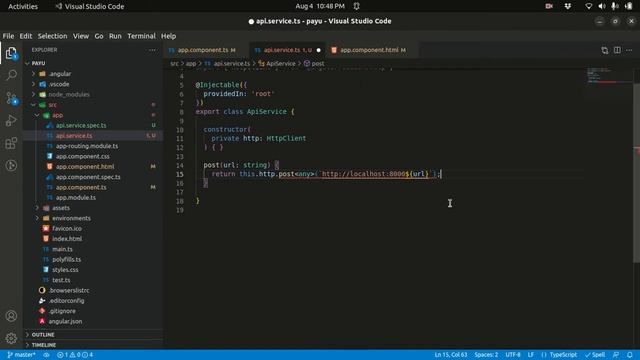Image resolution: width=640 pixels, height=360 pixels.
Task: Click the errors and warnings status indicator
Action: (75, 355)
